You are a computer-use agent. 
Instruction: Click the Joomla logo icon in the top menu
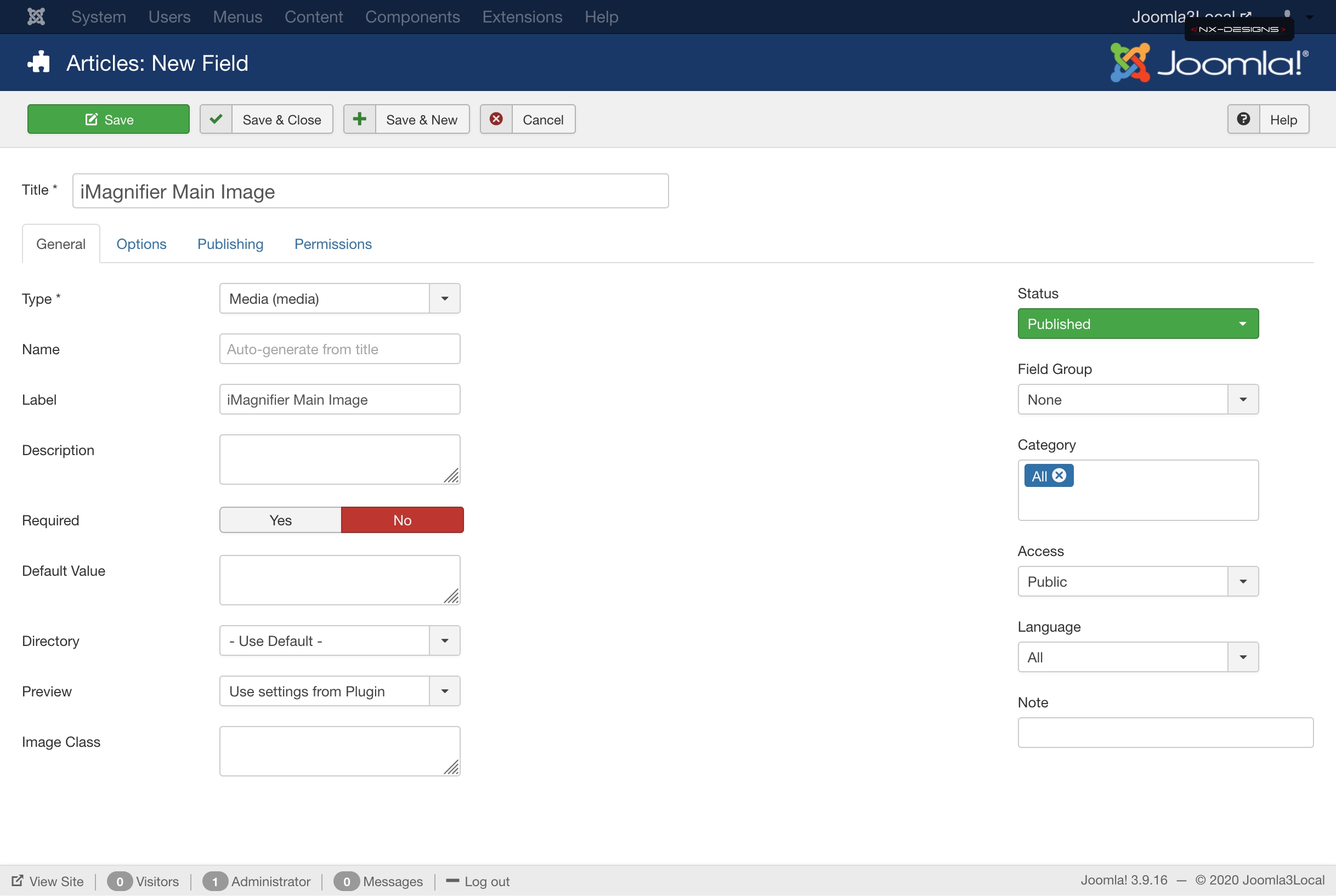[36, 16]
